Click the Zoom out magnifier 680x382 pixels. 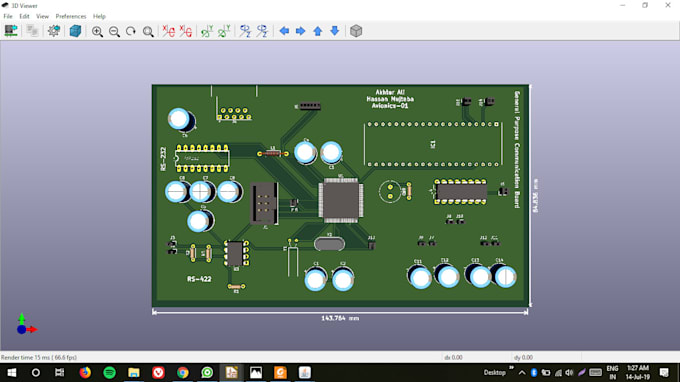coord(114,31)
